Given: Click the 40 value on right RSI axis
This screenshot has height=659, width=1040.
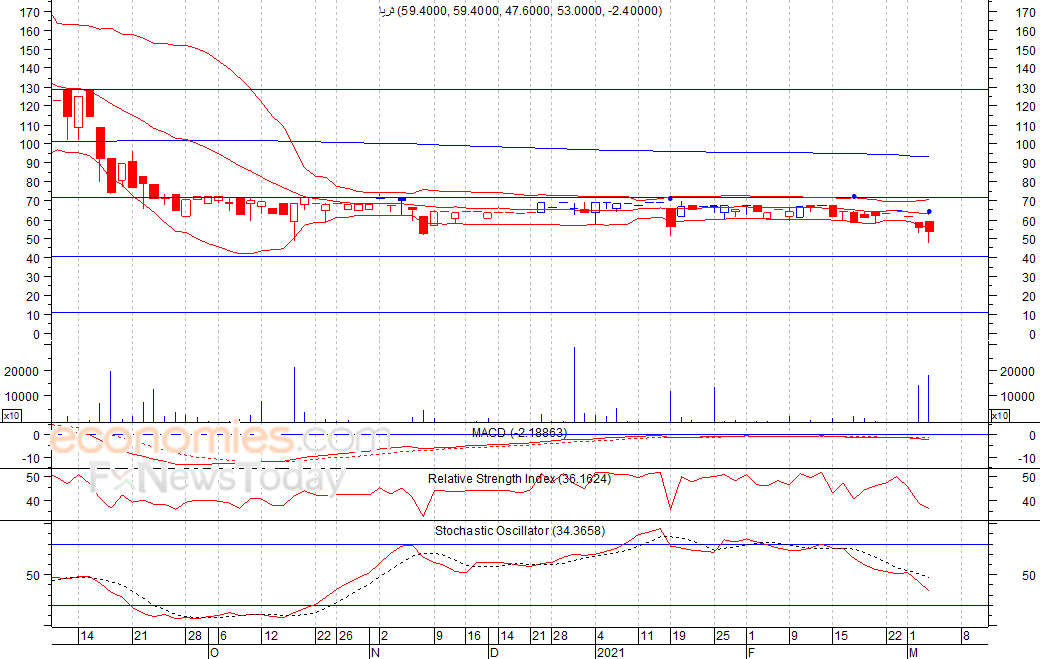Looking at the screenshot, I should pyautogui.click(x=1029, y=502).
